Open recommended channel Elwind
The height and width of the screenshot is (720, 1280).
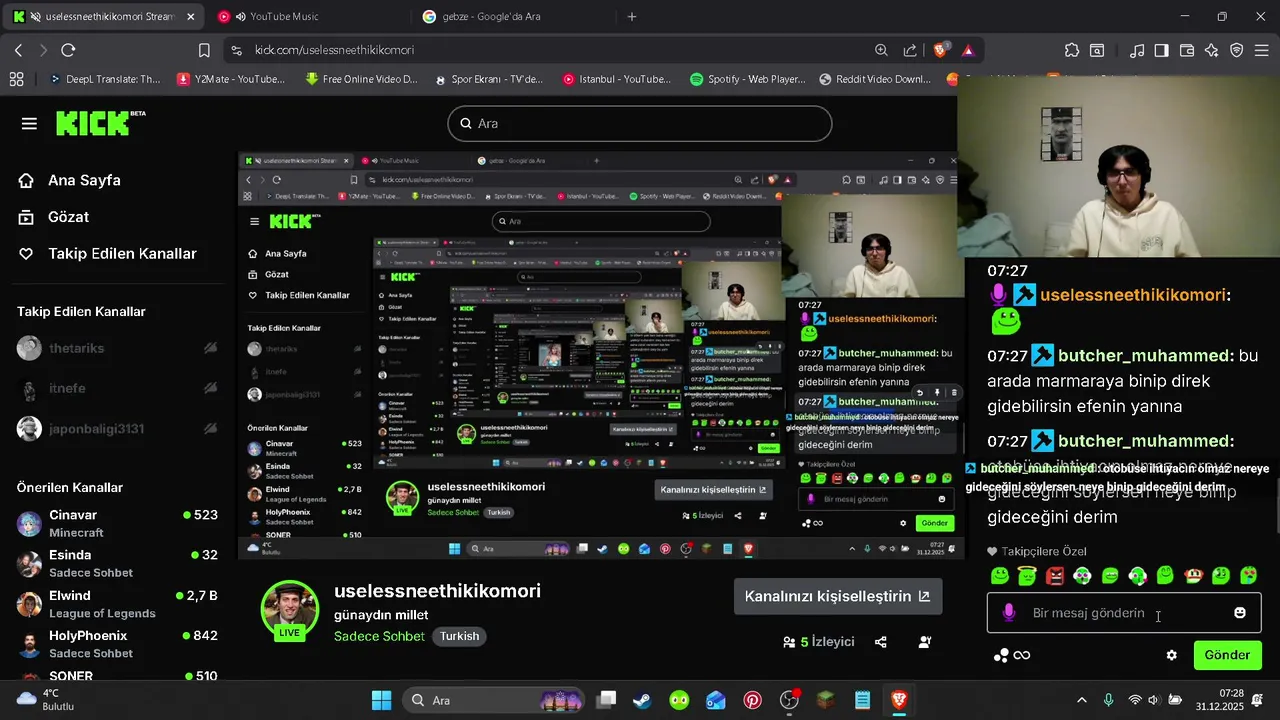pyautogui.click(x=118, y=604)
